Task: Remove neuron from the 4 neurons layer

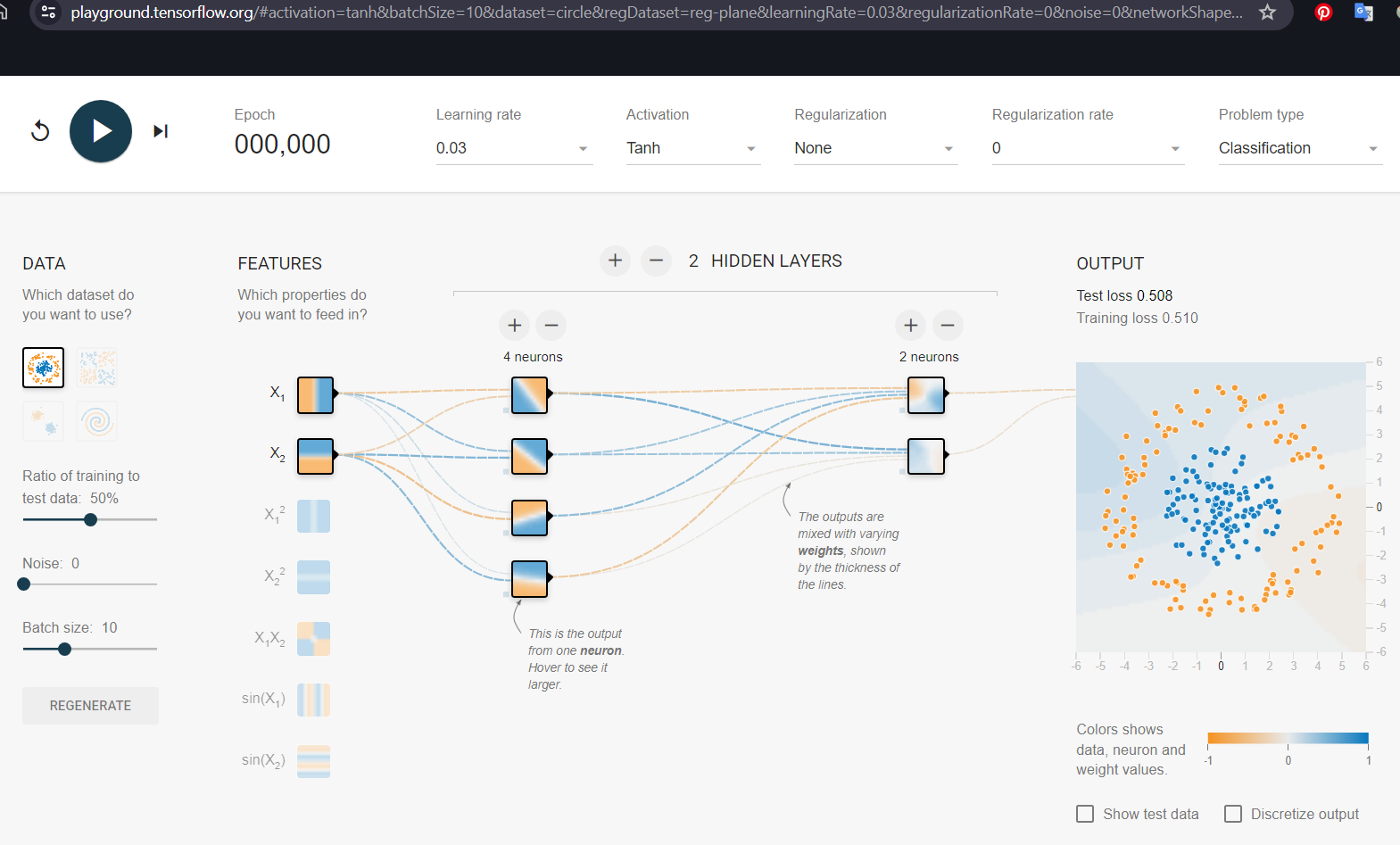Action: click(x=551, y=326)
